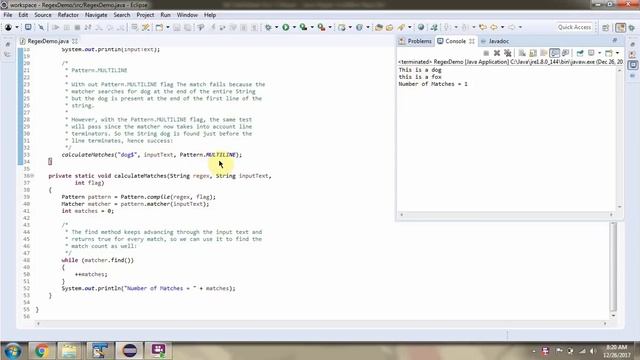Viewport: 640px width, 360px height.
Task: Click the Open Type icon
Action: [x=379, y=27]
